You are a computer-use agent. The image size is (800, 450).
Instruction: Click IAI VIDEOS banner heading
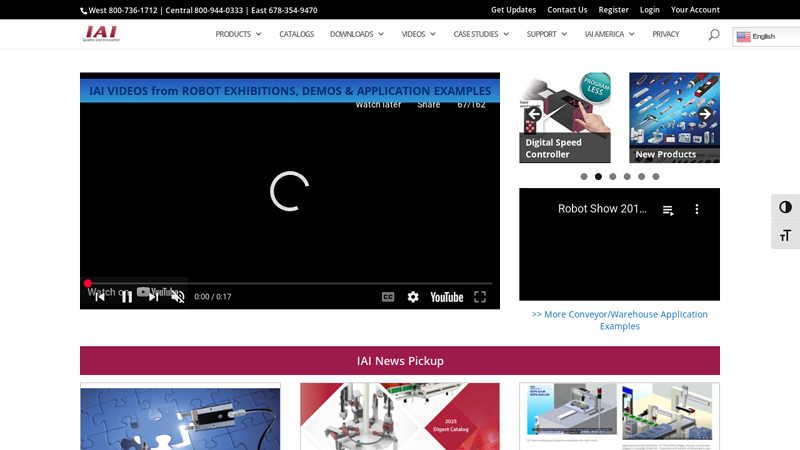click(290, 91)
